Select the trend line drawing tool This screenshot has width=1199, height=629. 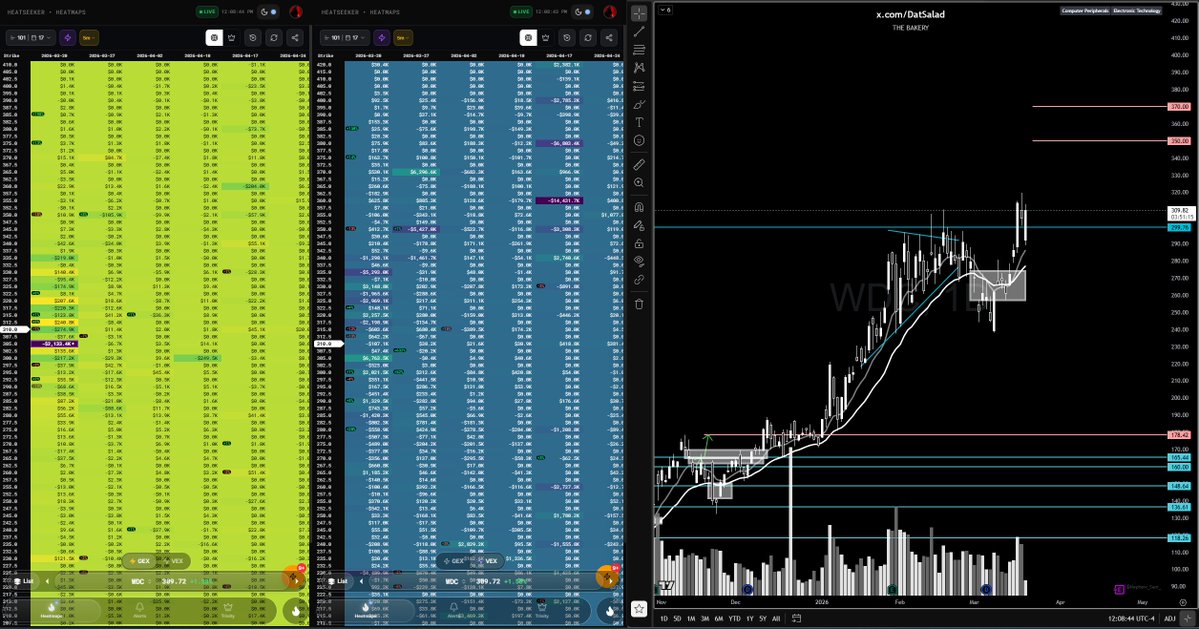pos(639,31)
